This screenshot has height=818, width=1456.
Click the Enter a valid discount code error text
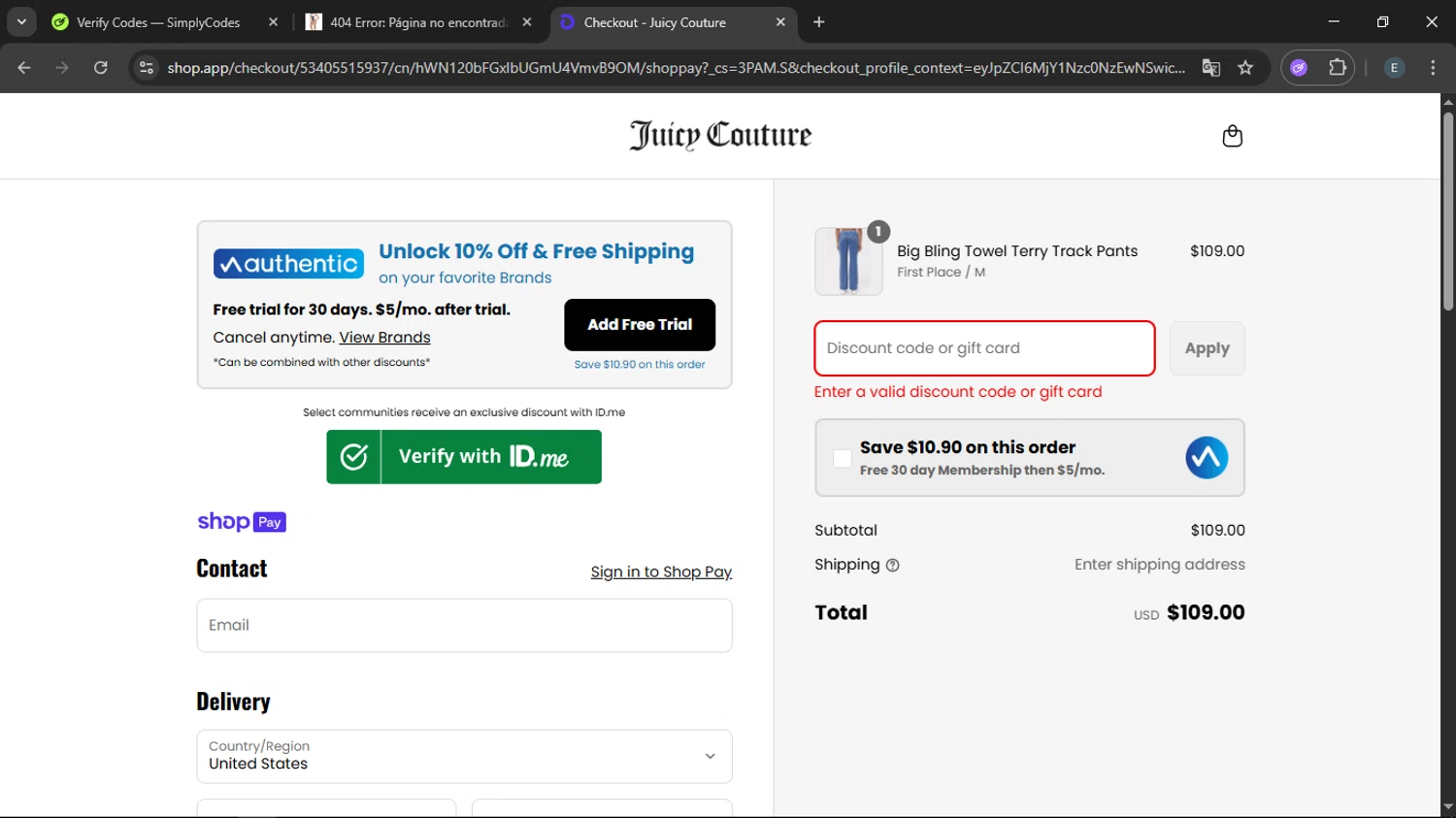pyautogui.click(x=958, y=392)
